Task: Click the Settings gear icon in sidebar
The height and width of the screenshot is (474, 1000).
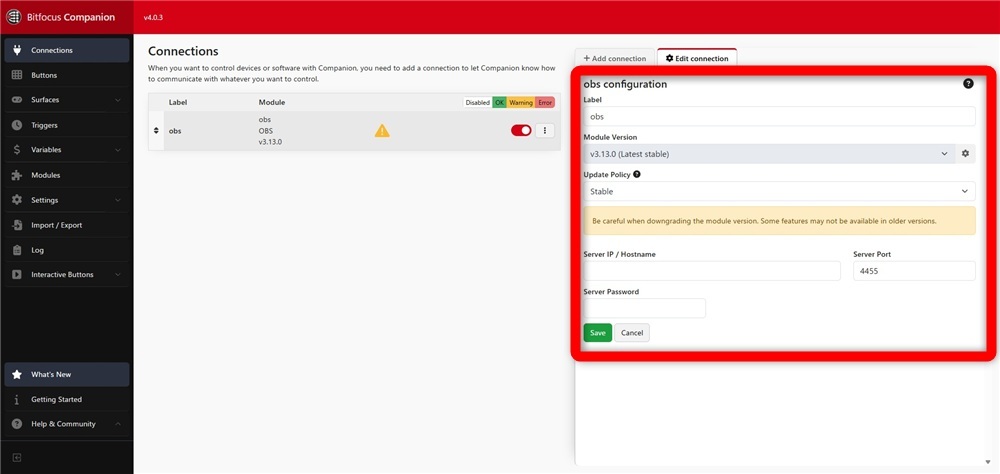Action: pos(17,200)
